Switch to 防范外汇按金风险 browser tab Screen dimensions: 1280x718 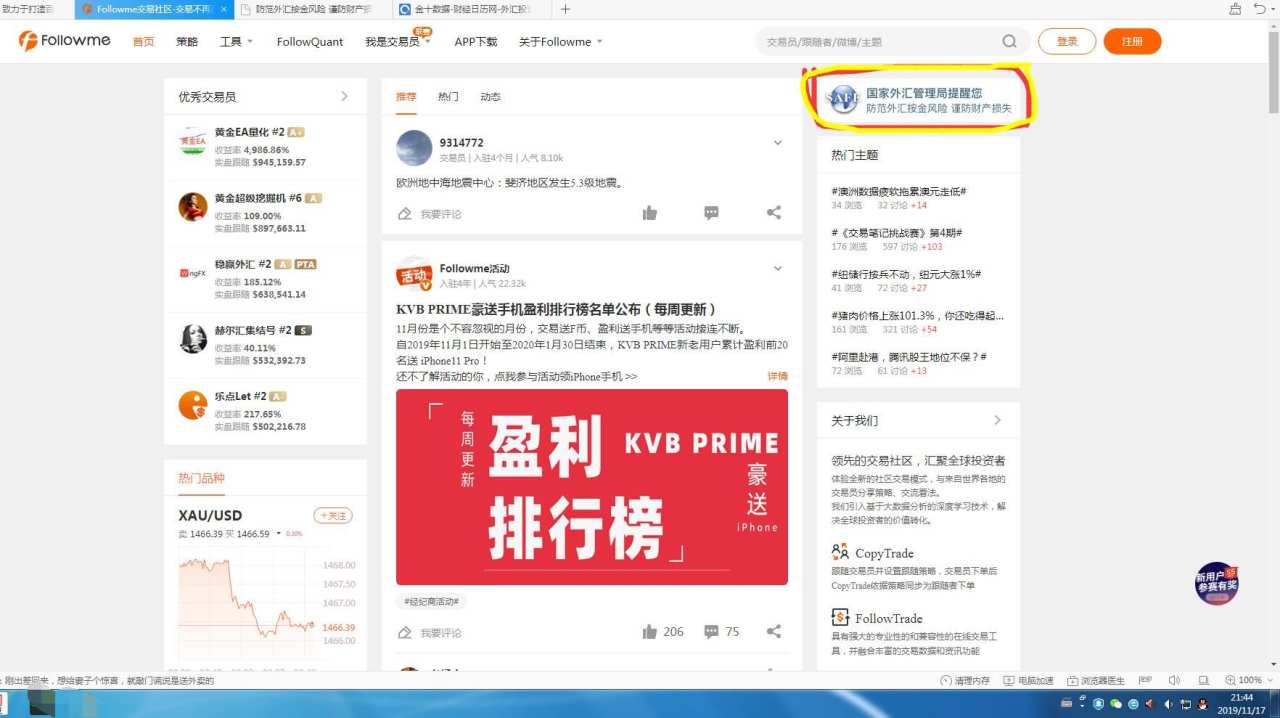312,9
